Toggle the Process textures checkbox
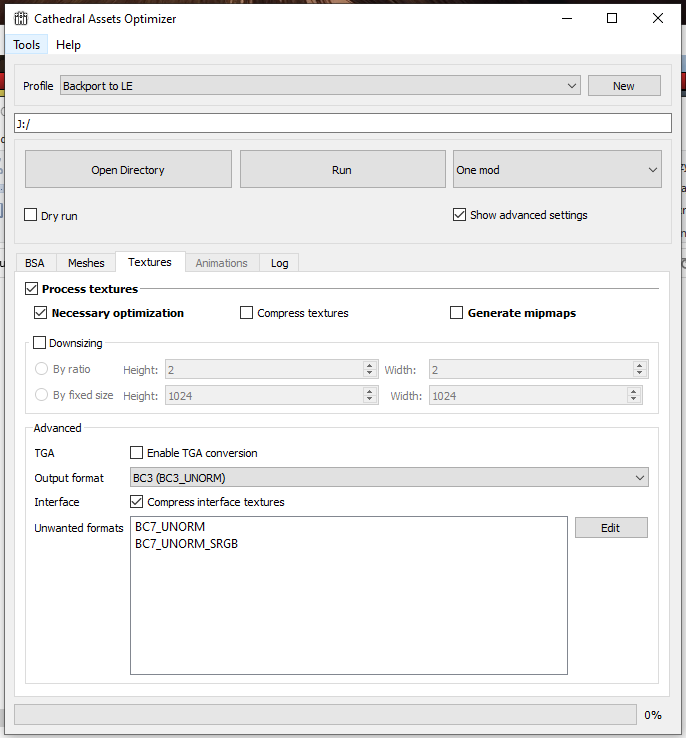 (x=32, y=289)
